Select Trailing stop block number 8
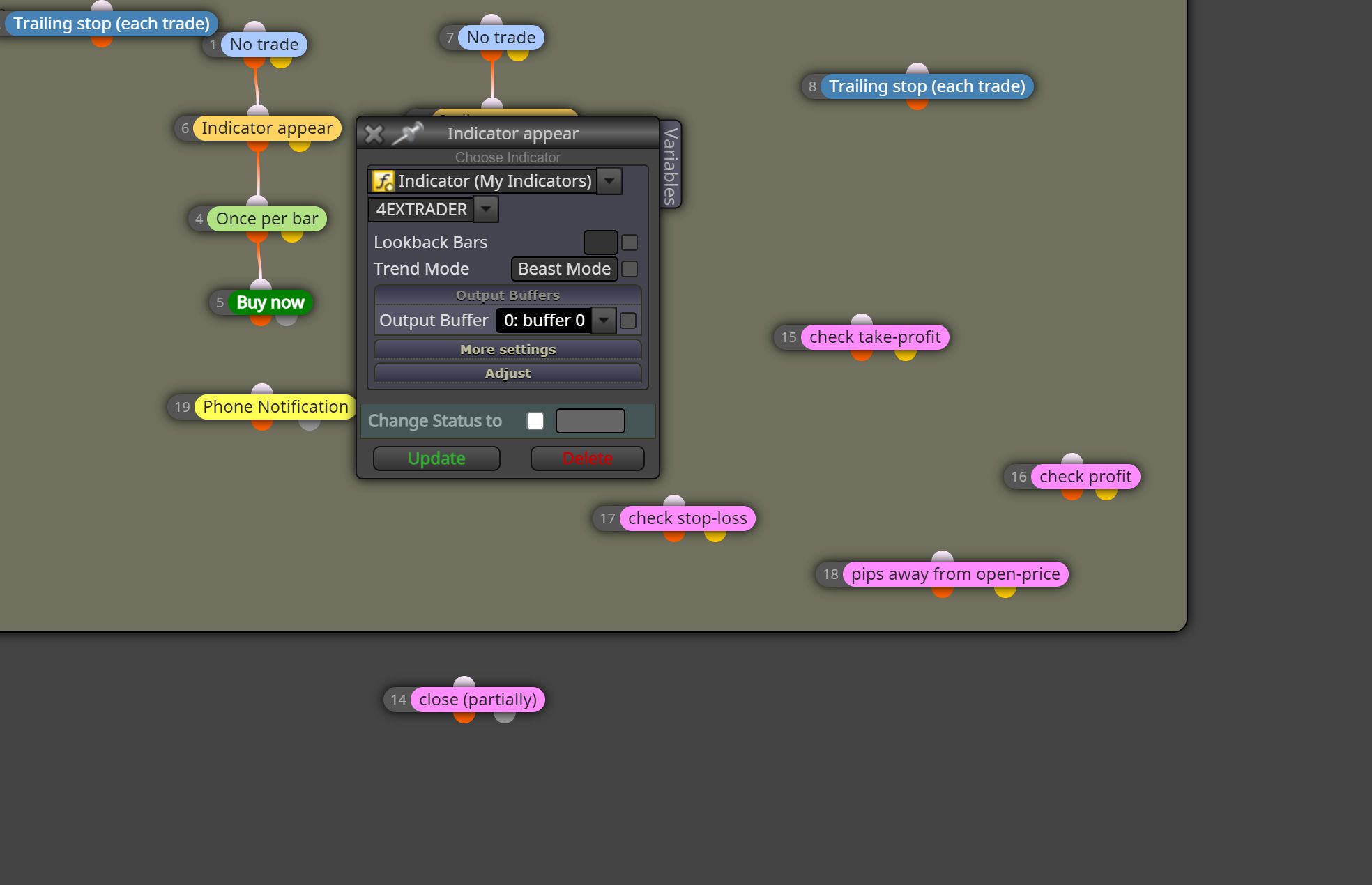The height and width of the screenshot is (885, 1372). (x=927, y=86)
